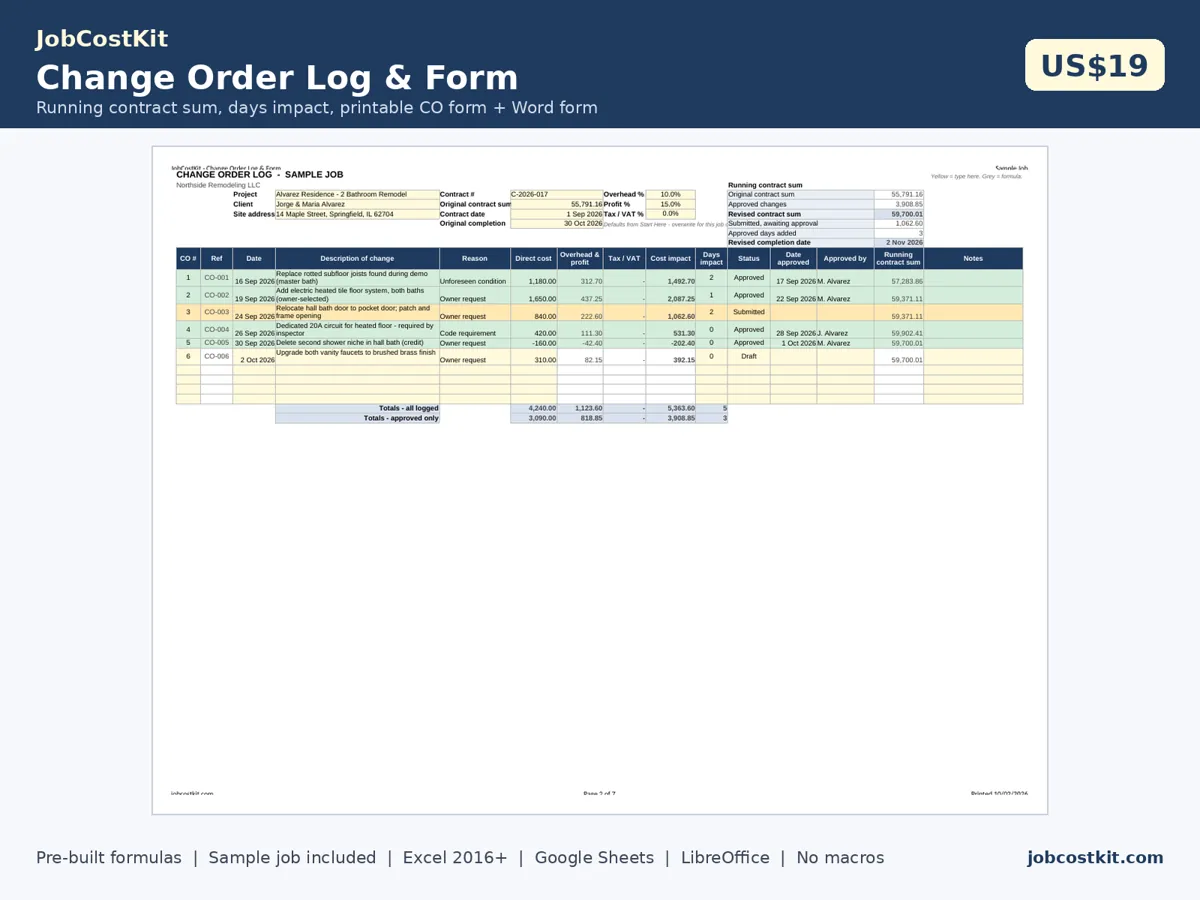Select the Days impact column header
Image resolution: width=1200 pixels, height=900 pixels.
[x=711, y=258]
